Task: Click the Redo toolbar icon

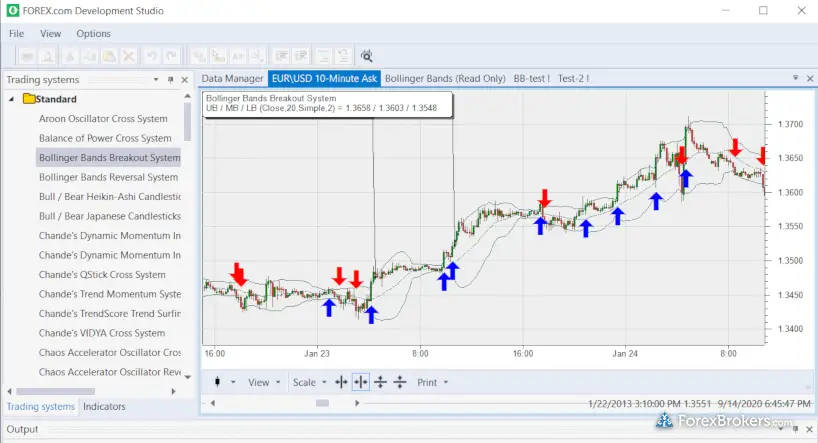Action: (x=171, y=56)
